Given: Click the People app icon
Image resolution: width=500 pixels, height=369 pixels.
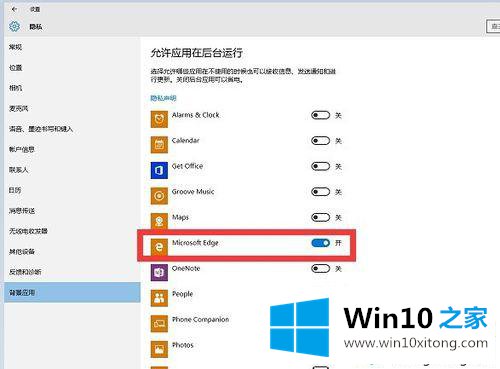Looking at the screenshot, I should point(159,298).
